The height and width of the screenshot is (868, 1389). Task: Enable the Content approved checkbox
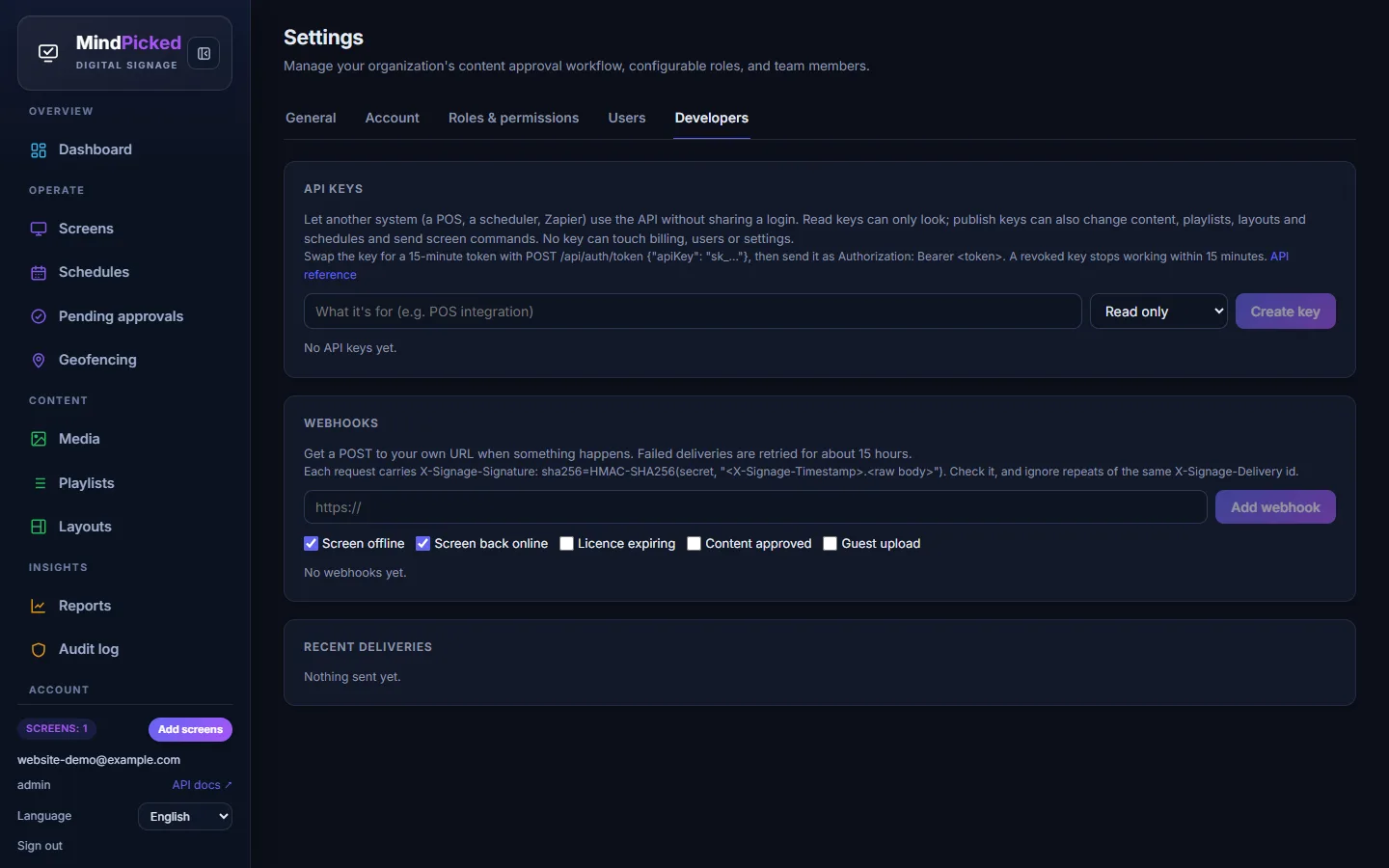click(694, 543)
